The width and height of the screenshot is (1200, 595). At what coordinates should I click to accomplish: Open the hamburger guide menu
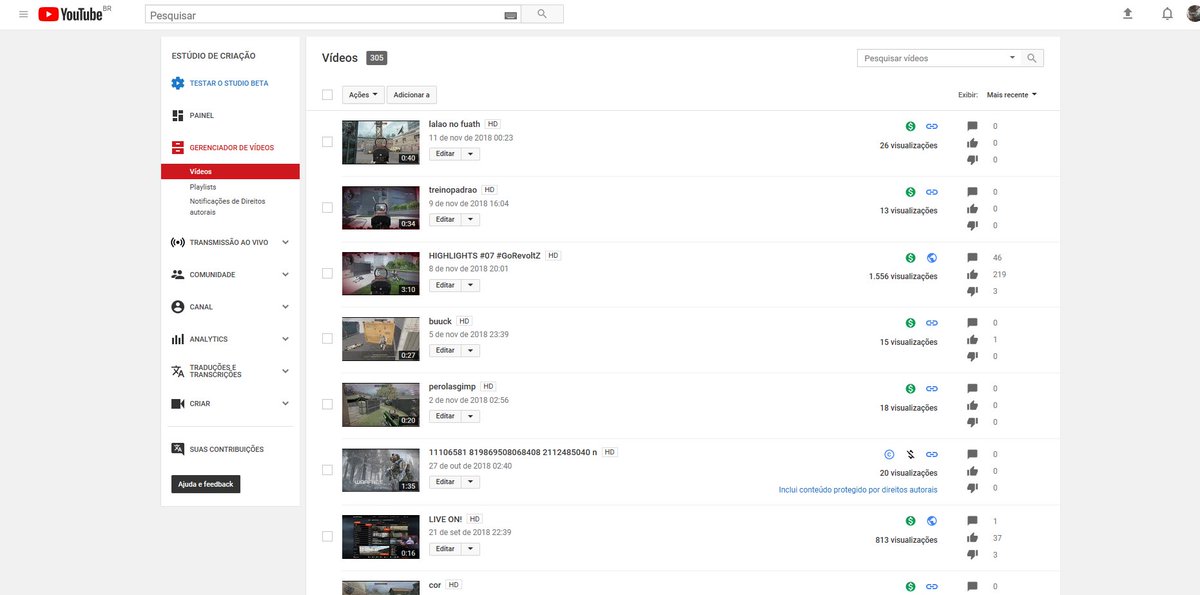pyautogui.click(x=23, y=14)
